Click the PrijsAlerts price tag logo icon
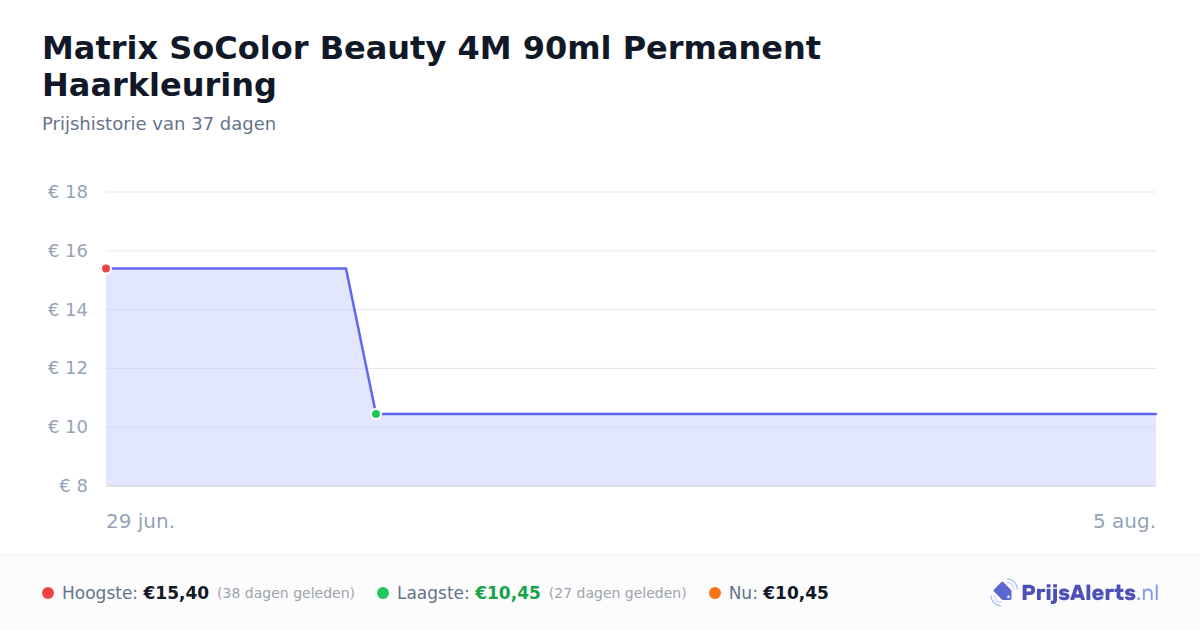The height and width of the screenshot is (630, 1200). [1003, 593]
